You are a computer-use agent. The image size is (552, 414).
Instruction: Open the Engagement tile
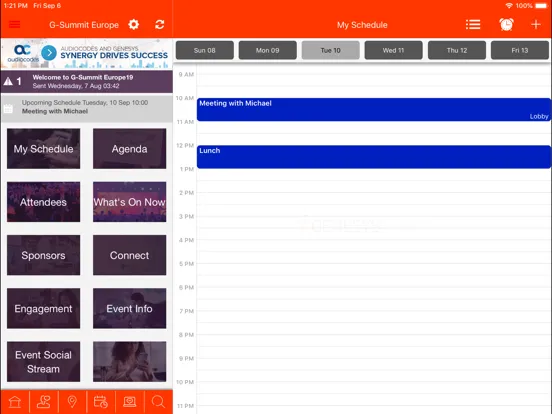point(44,308)
